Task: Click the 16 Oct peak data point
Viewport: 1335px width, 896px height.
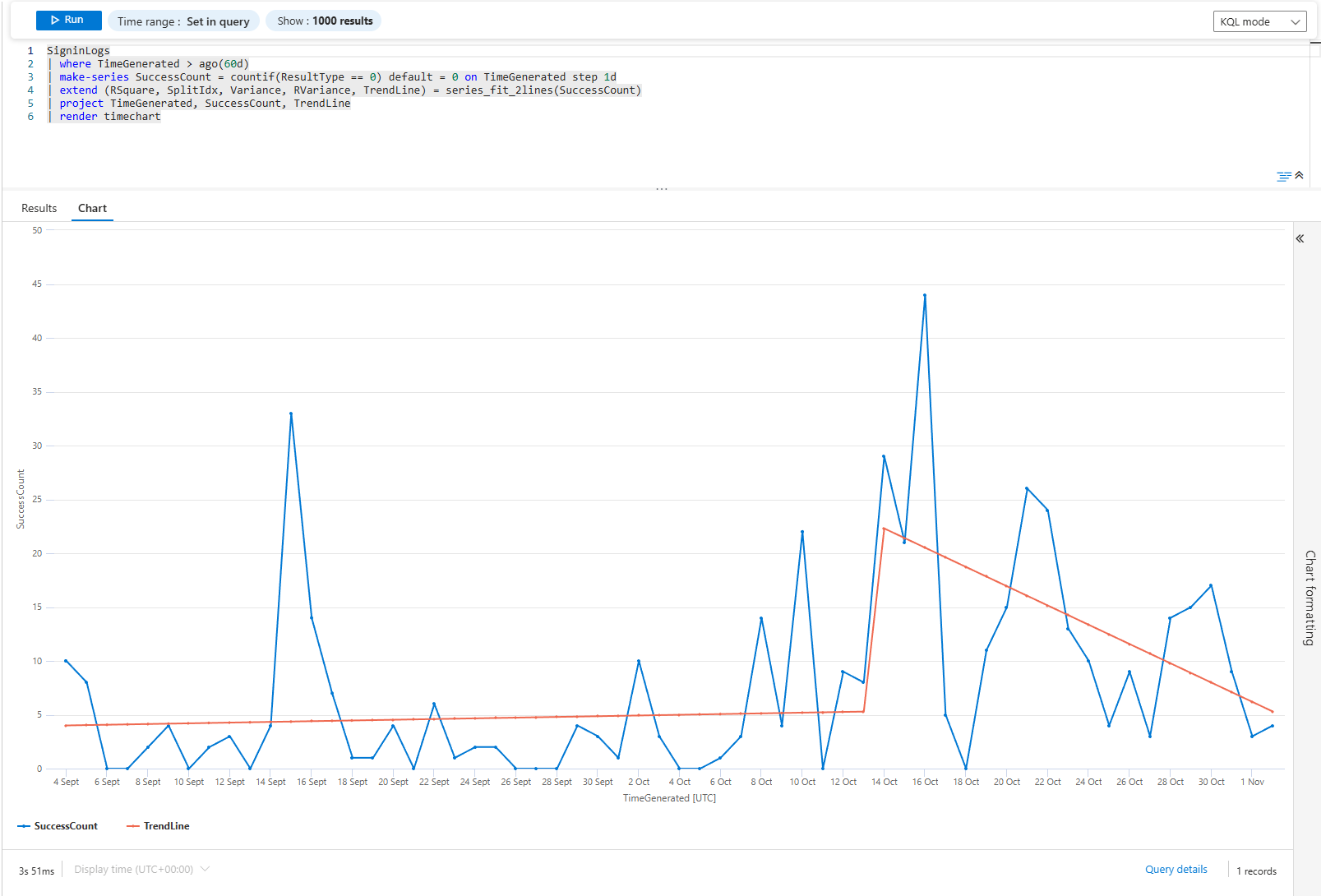Action: 924,295
